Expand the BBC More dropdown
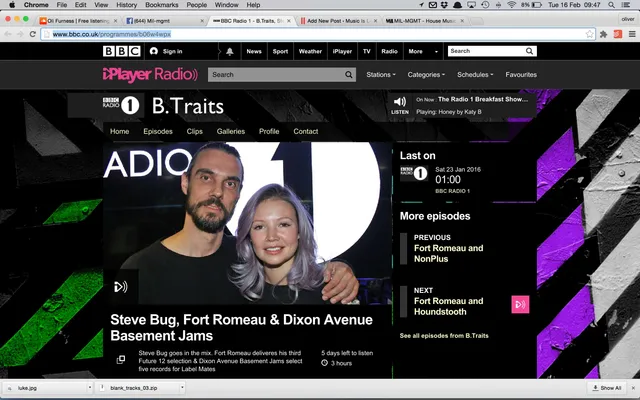 (x=423, y=51)
